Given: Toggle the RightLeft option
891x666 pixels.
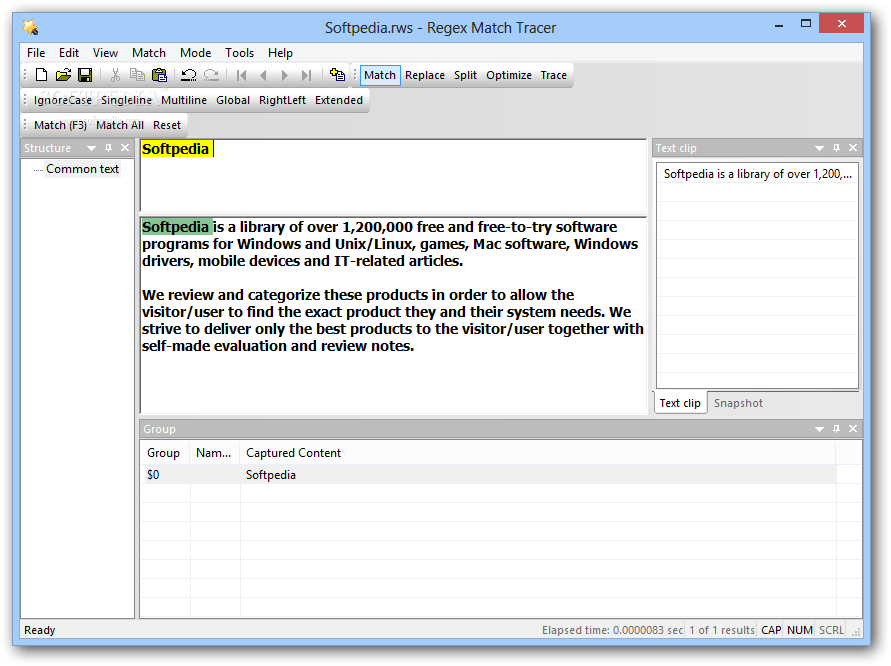Looking at the screenshot, I should (x=282, y=100).
